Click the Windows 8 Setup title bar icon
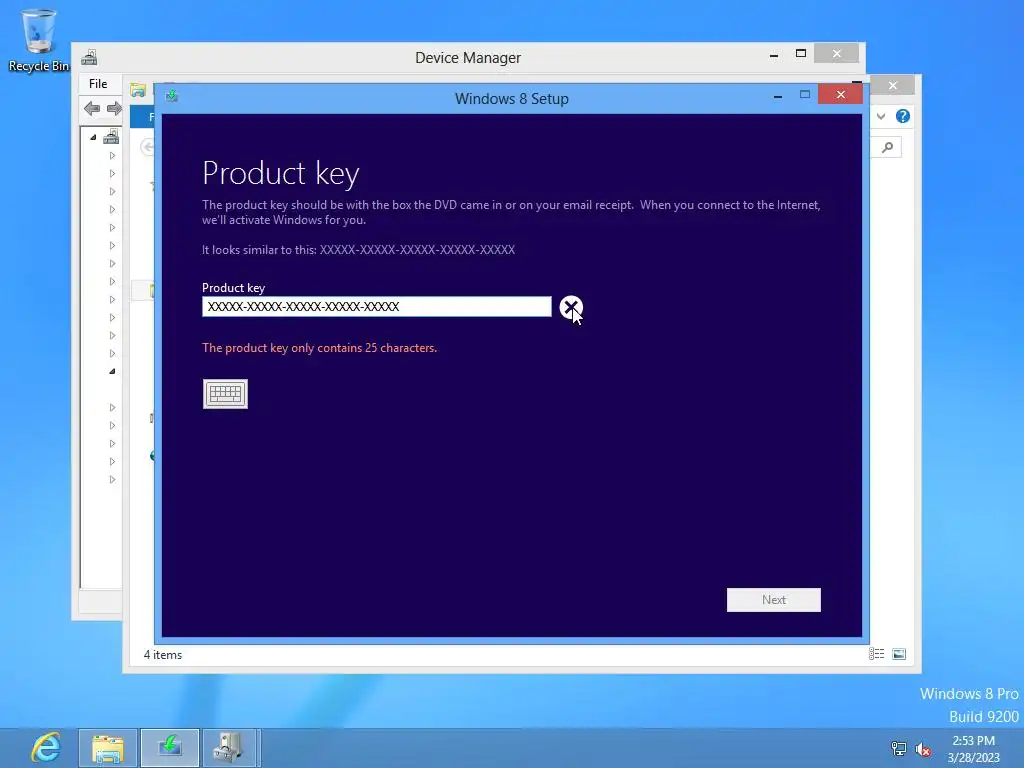Image resolution: width=1024 pixels, height=768 pixels. click(172, 97)
